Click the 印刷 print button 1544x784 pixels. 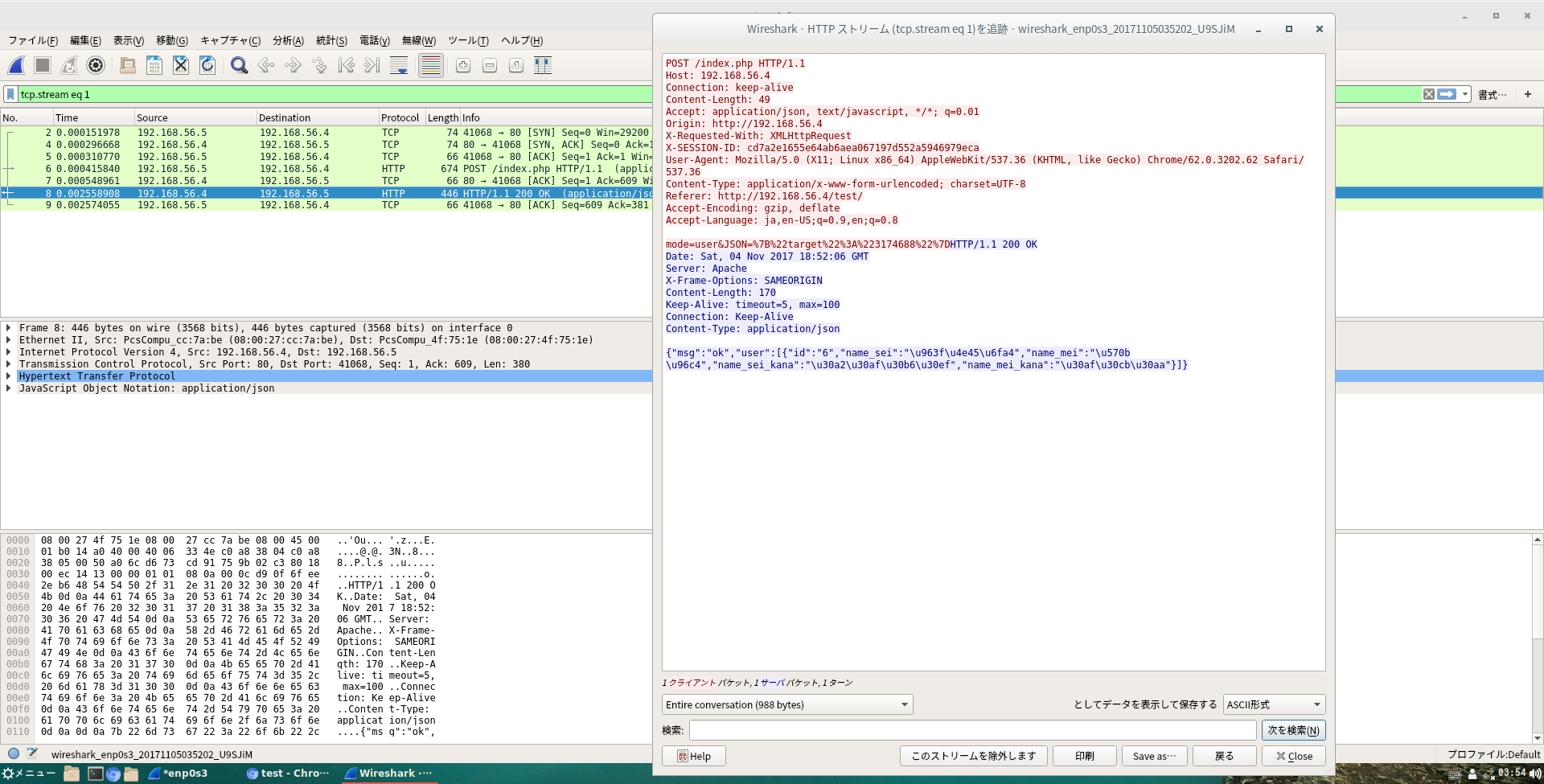pos(1084,756)
